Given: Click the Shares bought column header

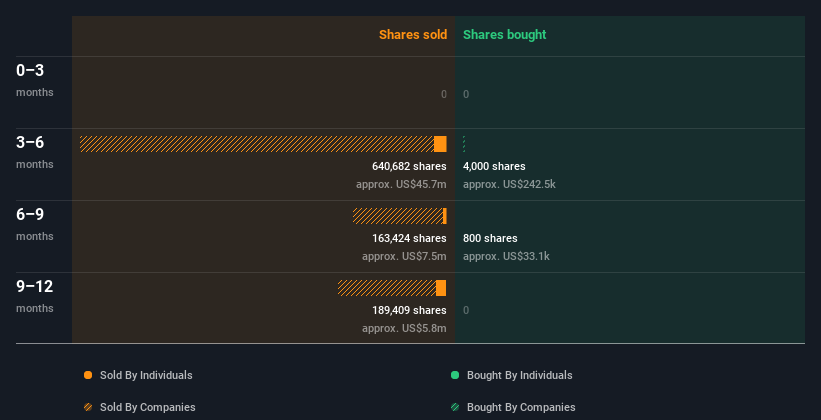Looking at the screenshot, I should pos(505,35).
